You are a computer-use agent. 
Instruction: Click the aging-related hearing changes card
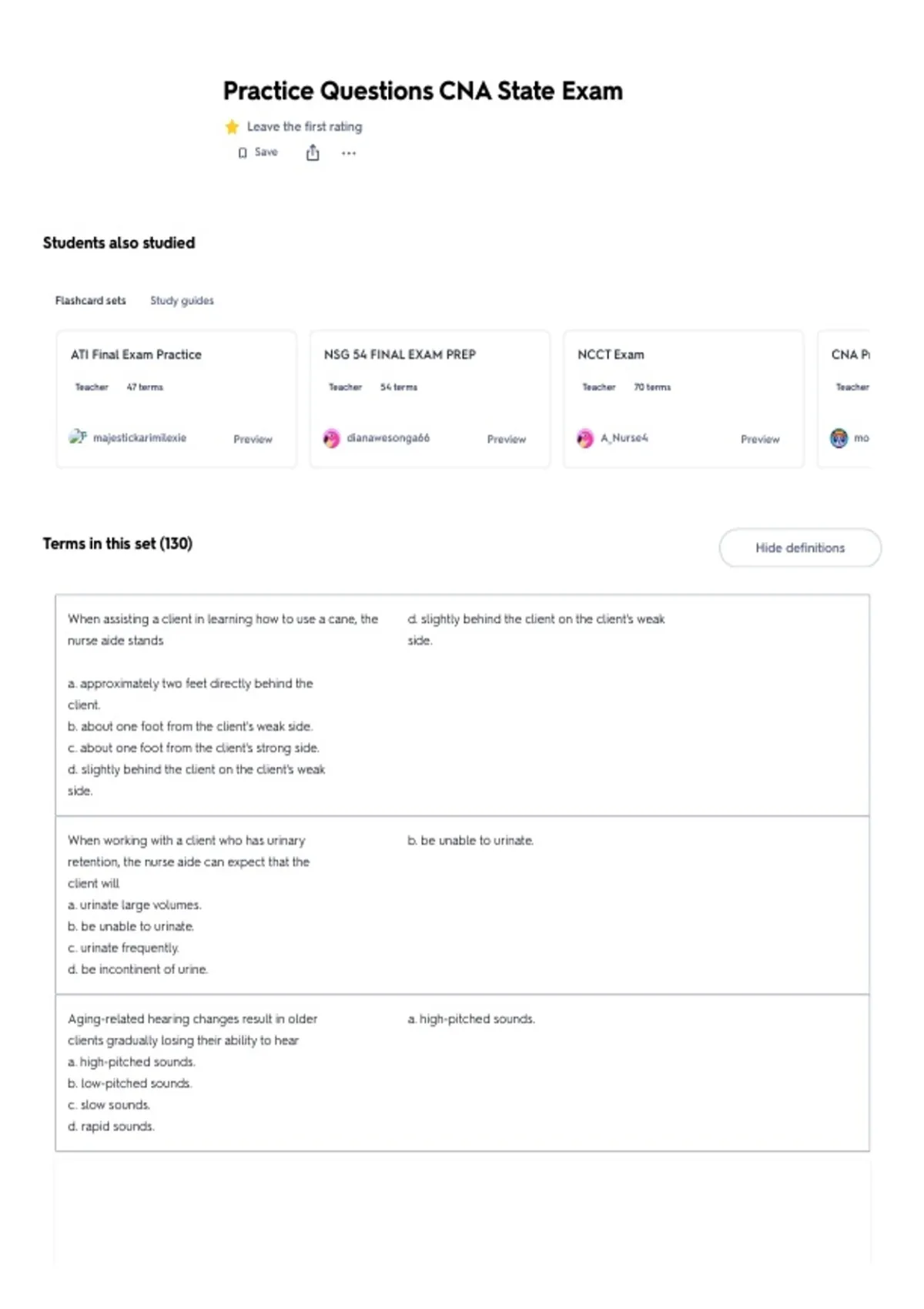462,1073
